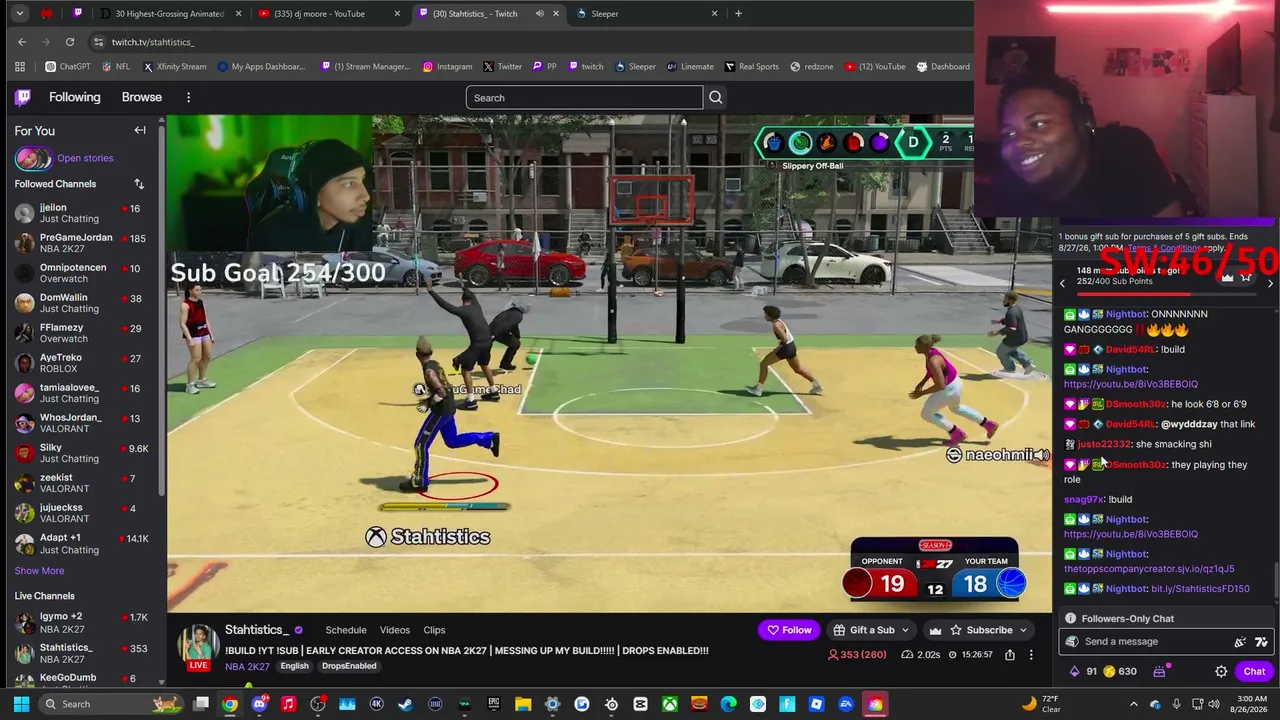Image resolution: width=1280 pixels, height=720 pixels.
Task: Open File Explorer from the taskbar
Action: [x=523, y=704]
